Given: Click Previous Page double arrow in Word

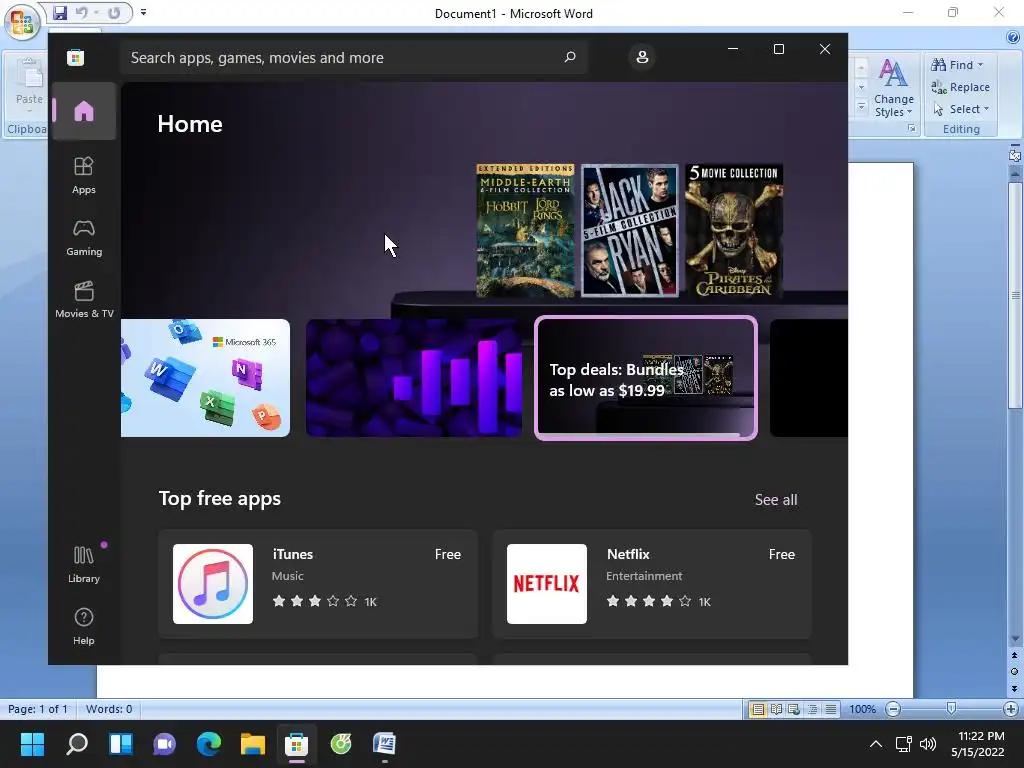Looking at the screenshot, I should click(1014, 655).
